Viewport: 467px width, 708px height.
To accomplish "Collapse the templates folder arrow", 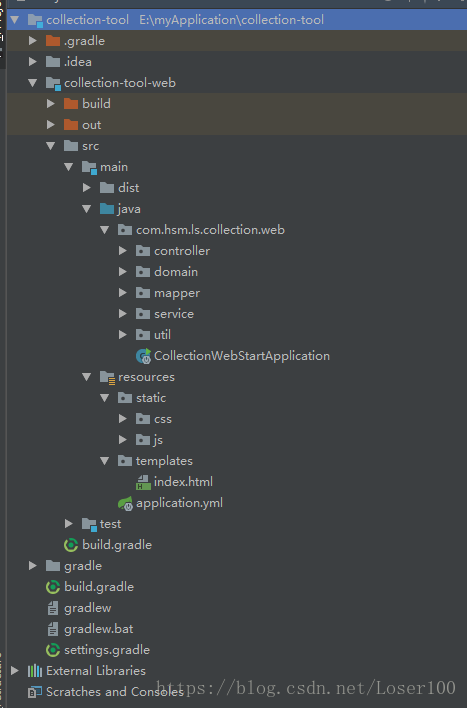I will [x=105, y=461].
